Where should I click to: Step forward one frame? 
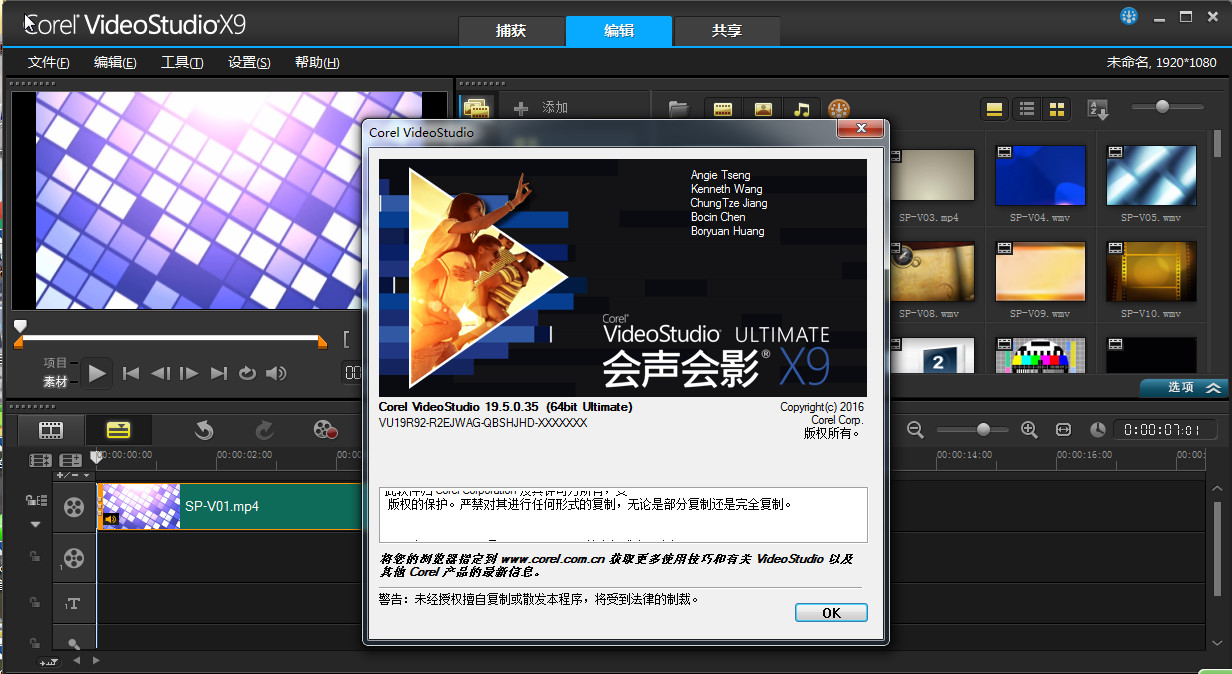click(x=189, y=373)
